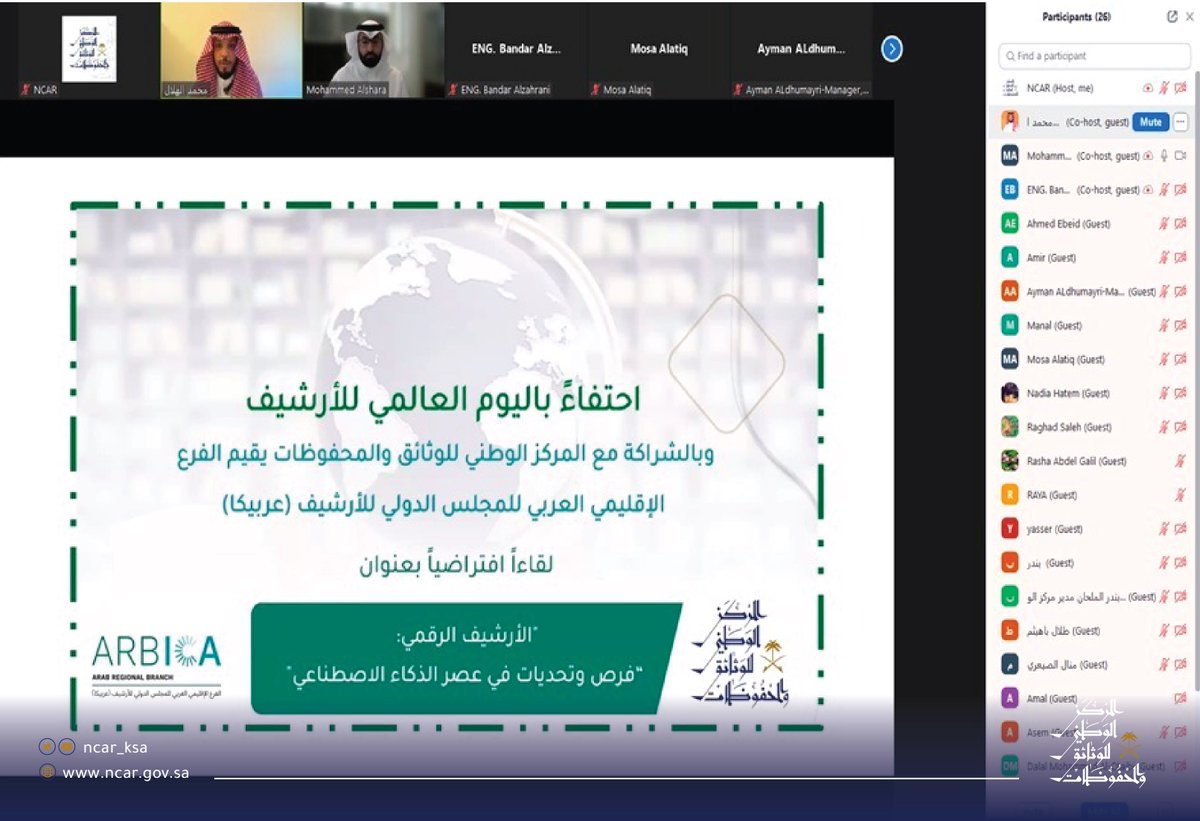Click ENG. Ban... muted microphone icon

(1164, 190)
